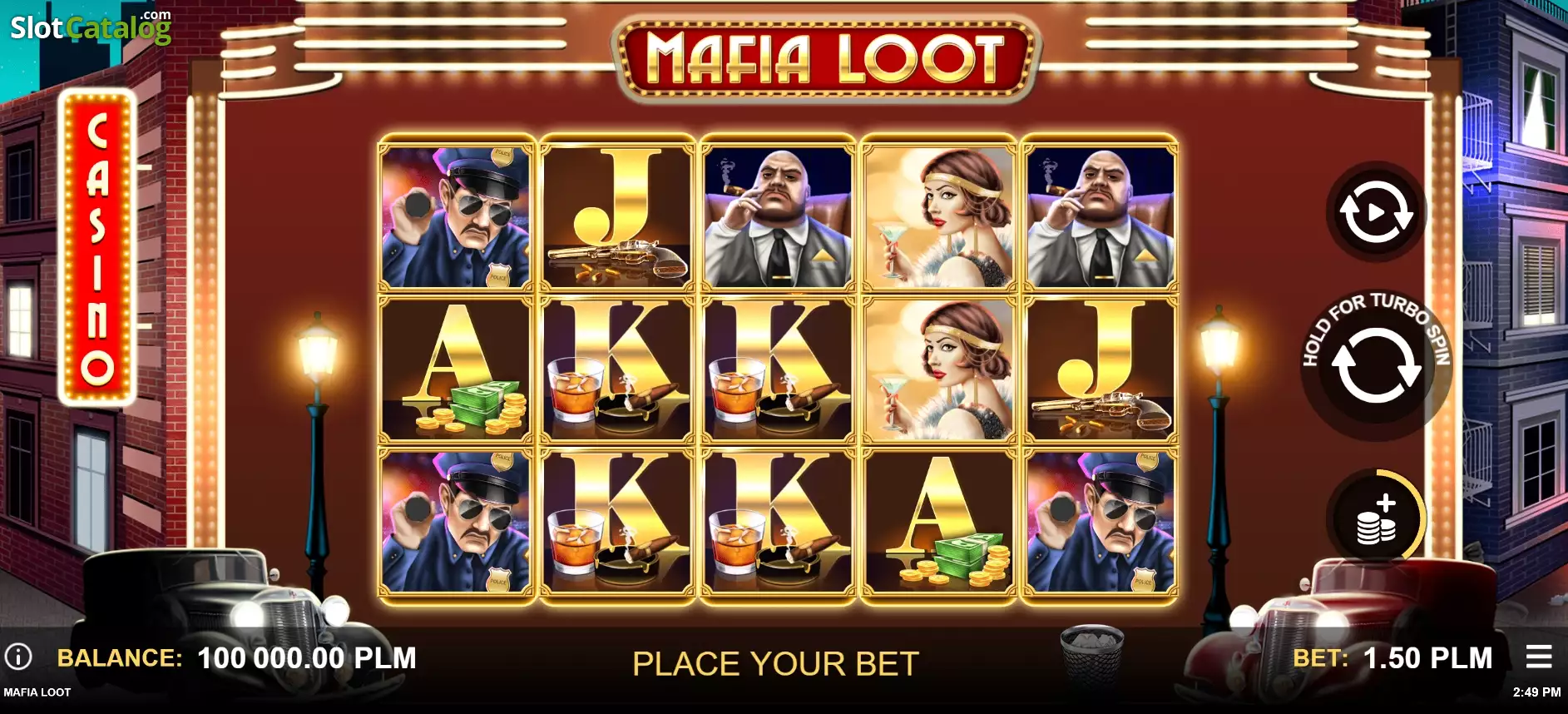Open the game info icon

click(18, 657)
